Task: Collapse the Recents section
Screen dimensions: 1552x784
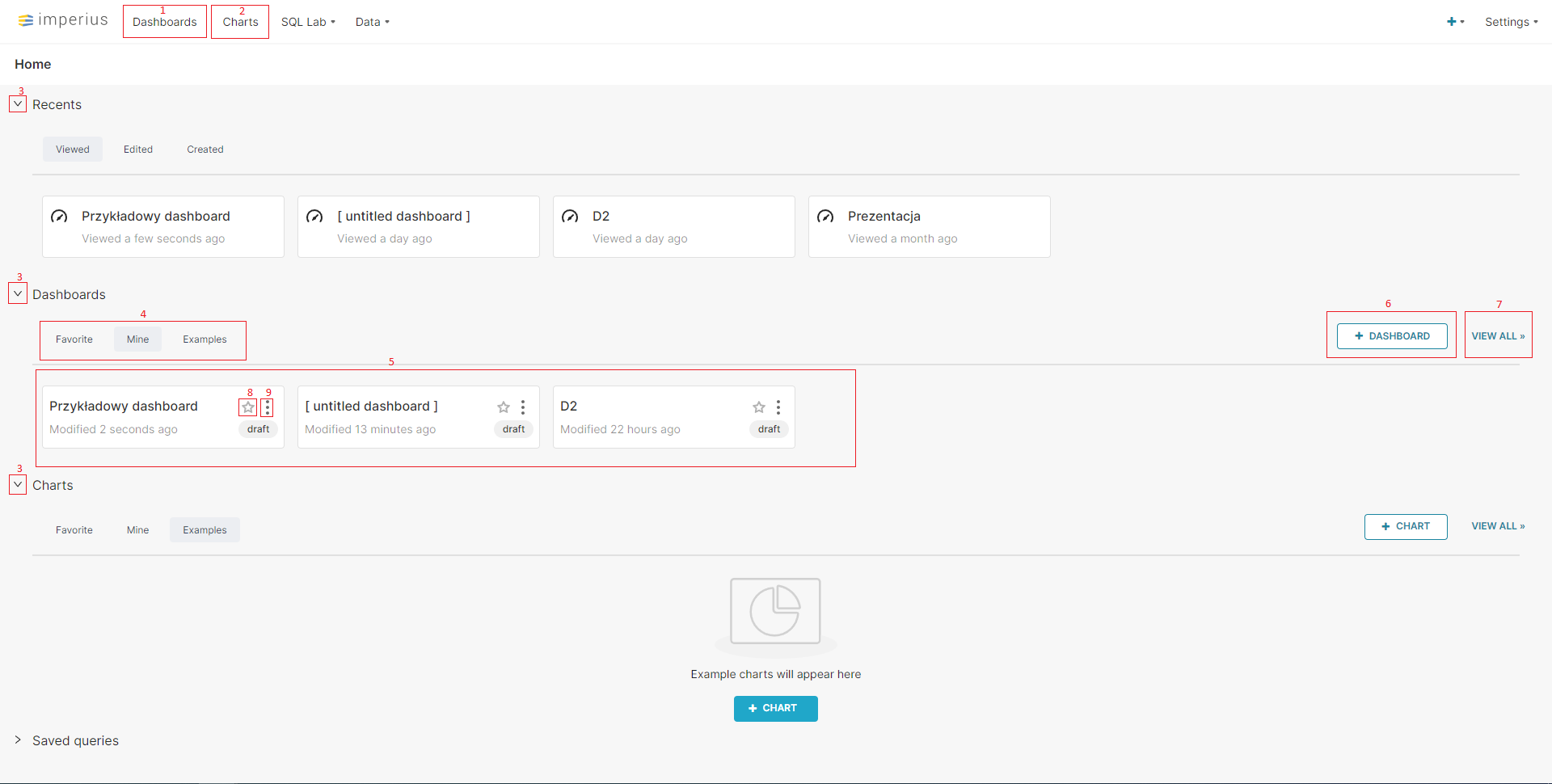Action: [x=18, y=104]
